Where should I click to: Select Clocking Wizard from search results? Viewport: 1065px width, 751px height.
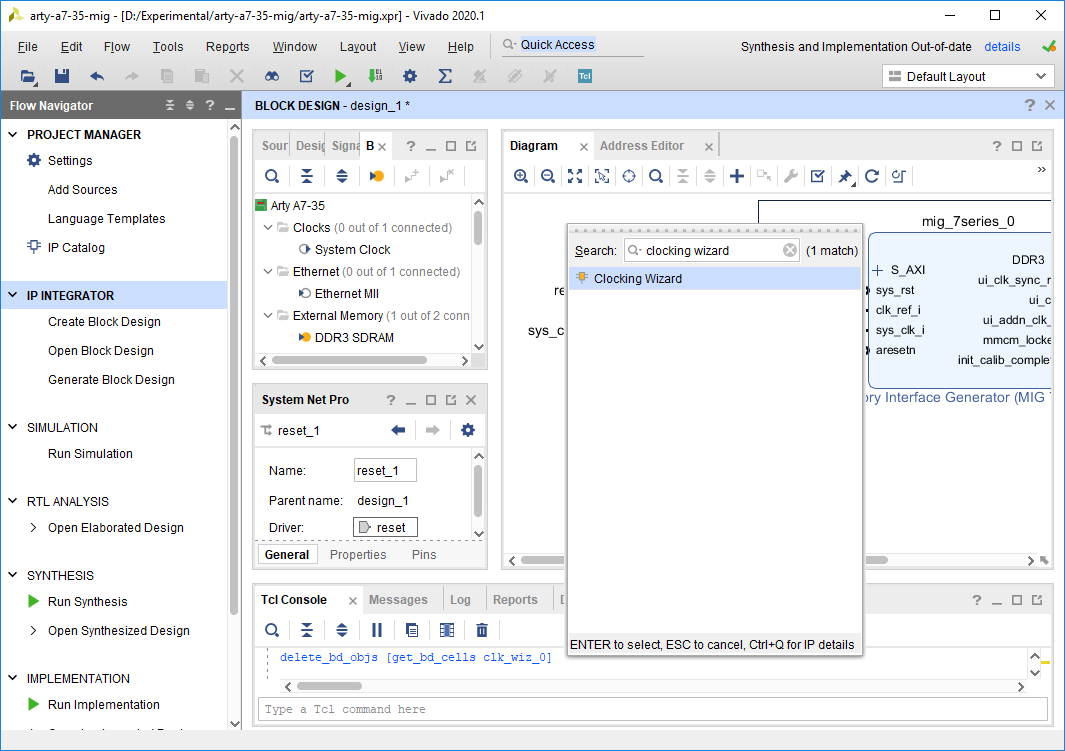click(715, 278)
